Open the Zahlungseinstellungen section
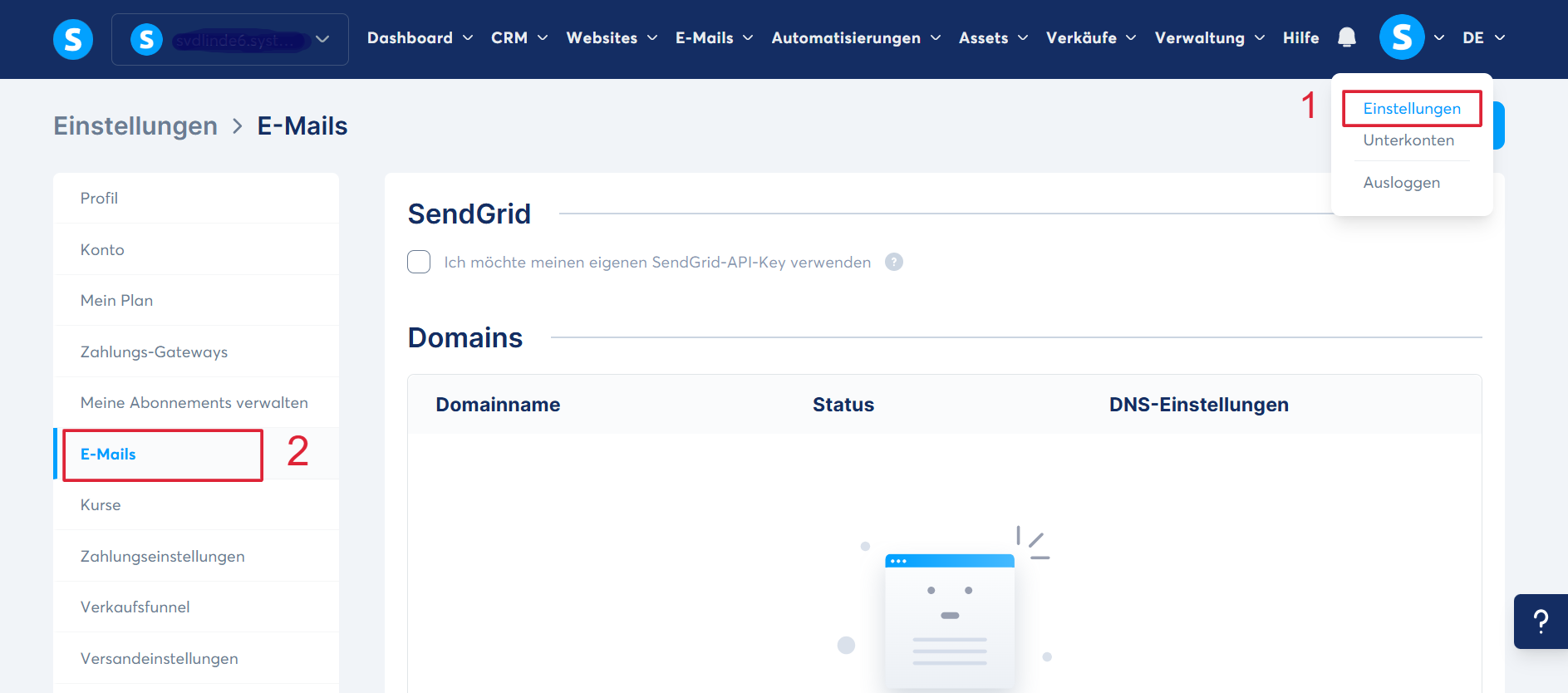1568x693 pixels. (x=196, y=557)
